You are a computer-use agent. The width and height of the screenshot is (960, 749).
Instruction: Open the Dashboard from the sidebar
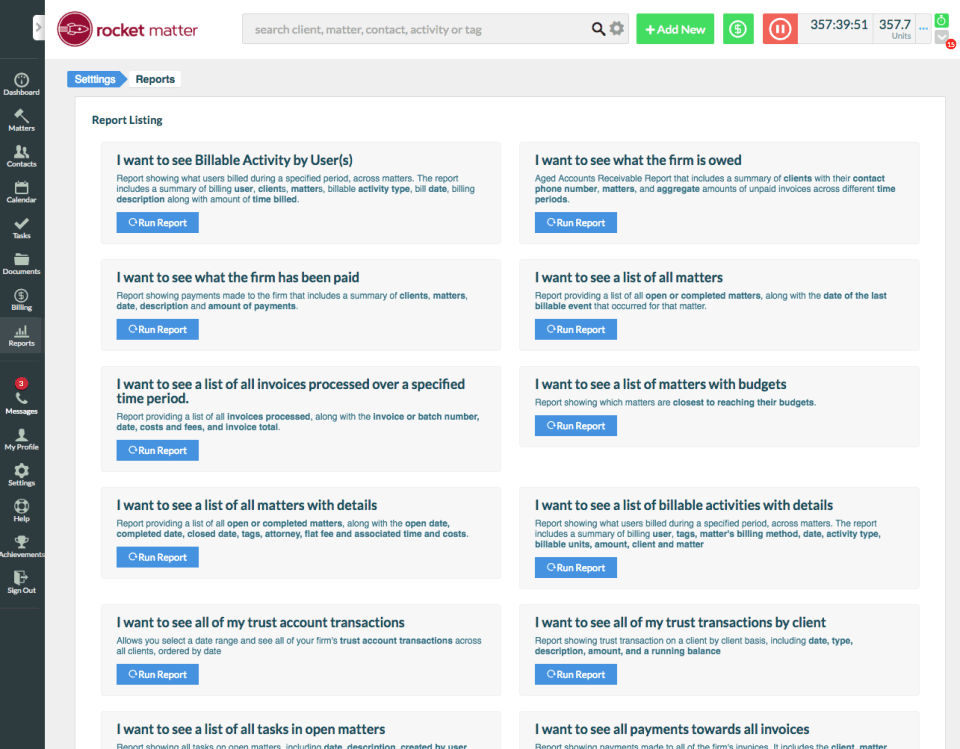click(21, 83)
